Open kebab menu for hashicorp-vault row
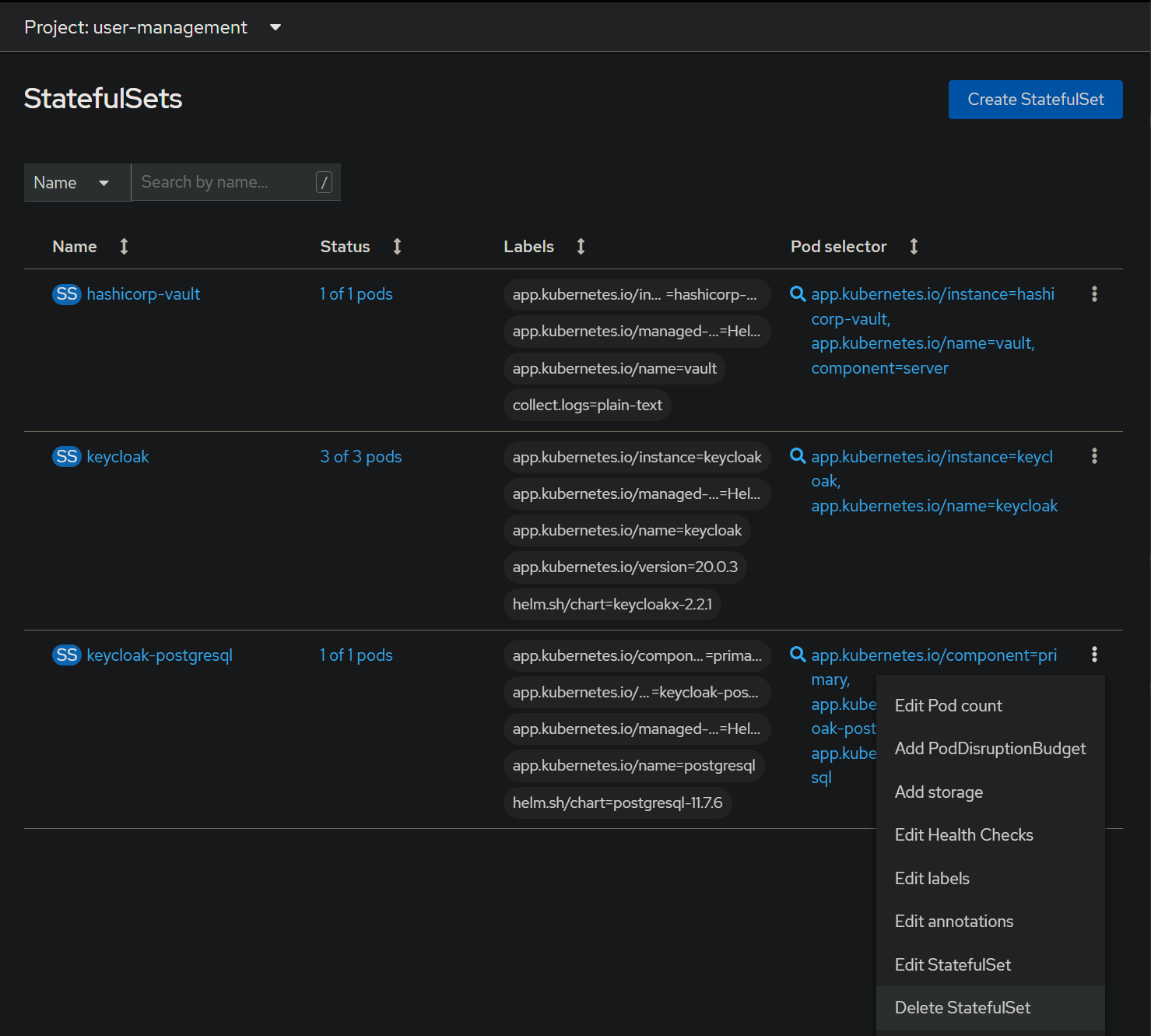Viewport: 1151px width, 1036px height. click(x=1094, y=294)
